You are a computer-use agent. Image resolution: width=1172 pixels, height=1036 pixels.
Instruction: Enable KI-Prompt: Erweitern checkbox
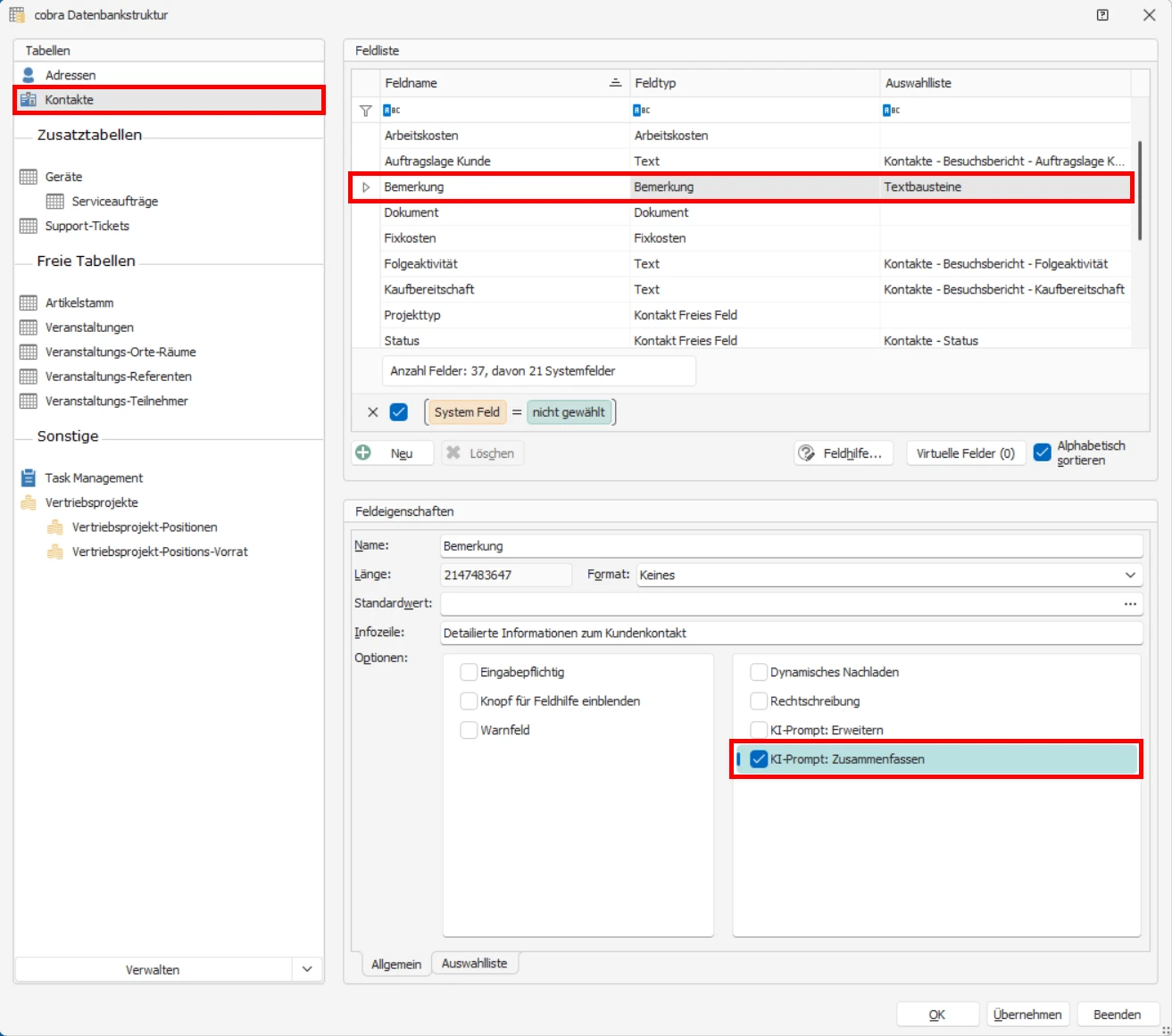(759, 730)
